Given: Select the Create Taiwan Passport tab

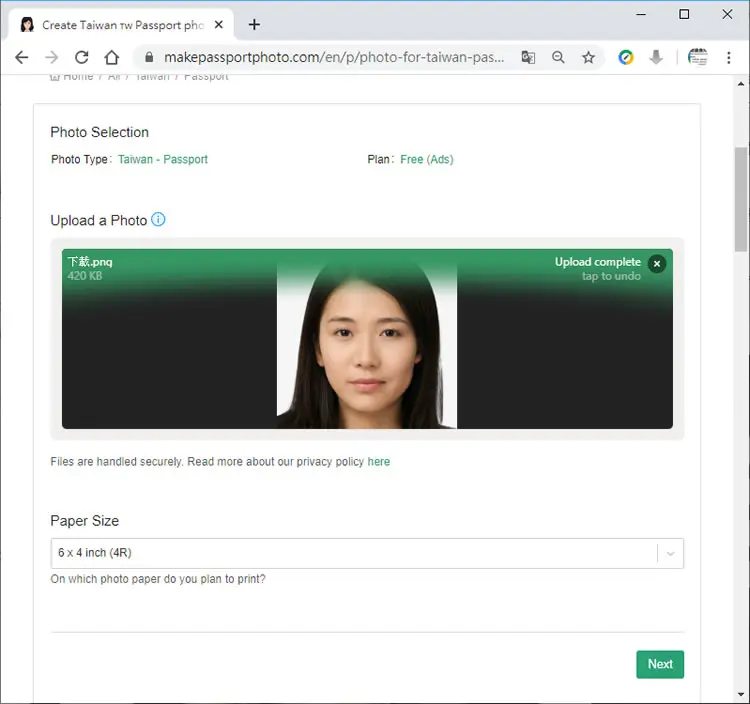Looking at the screenshot, I should 121,25.
